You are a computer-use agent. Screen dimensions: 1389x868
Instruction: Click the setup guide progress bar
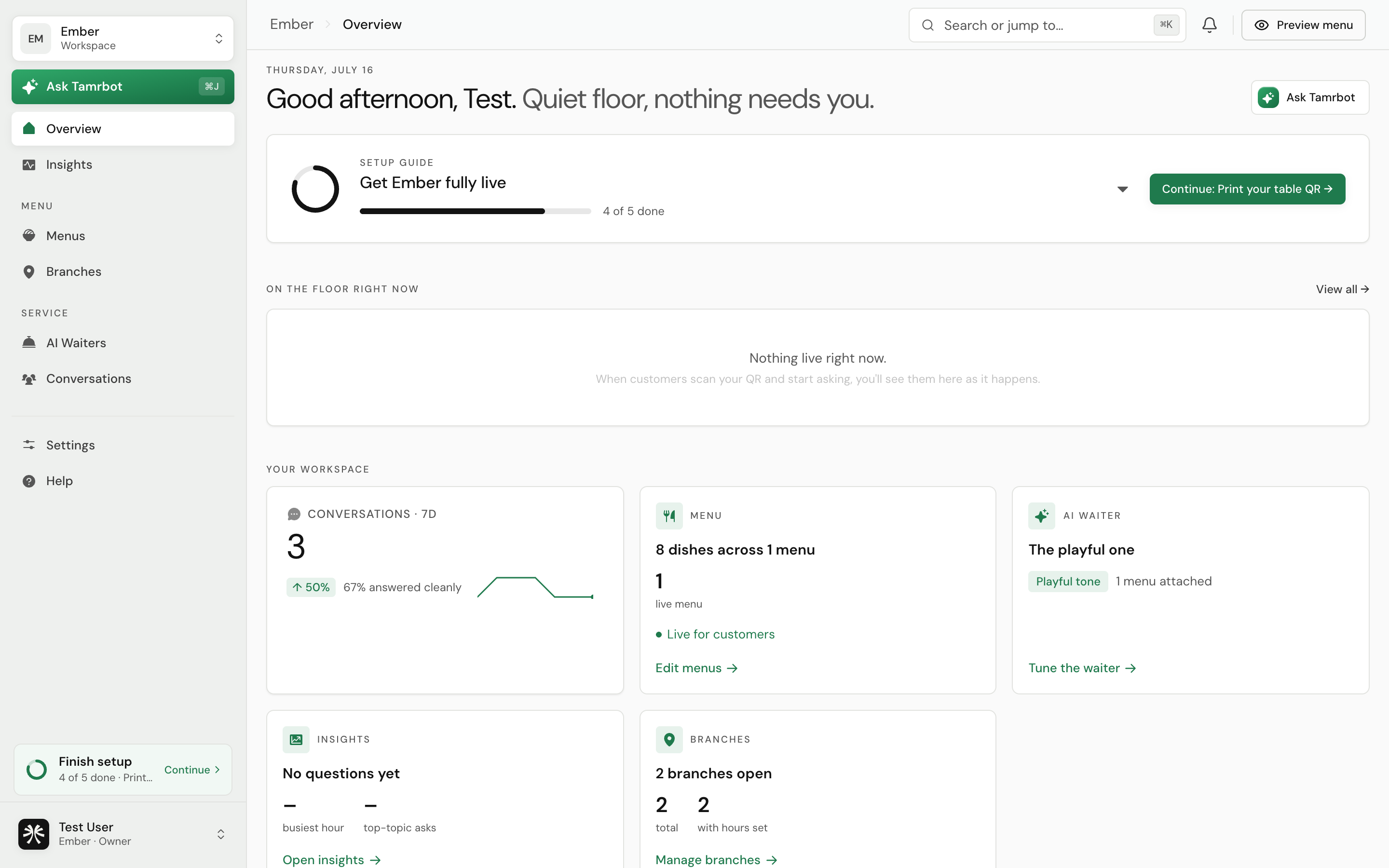(475, 211)
